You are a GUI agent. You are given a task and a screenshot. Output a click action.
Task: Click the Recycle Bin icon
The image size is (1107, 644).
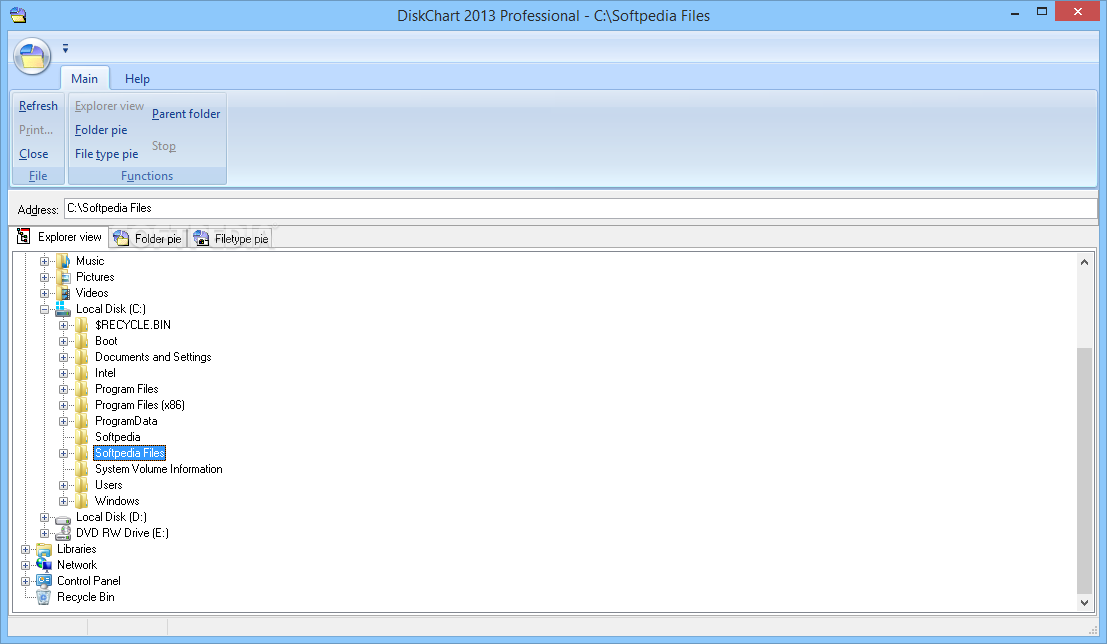point(44,597)
